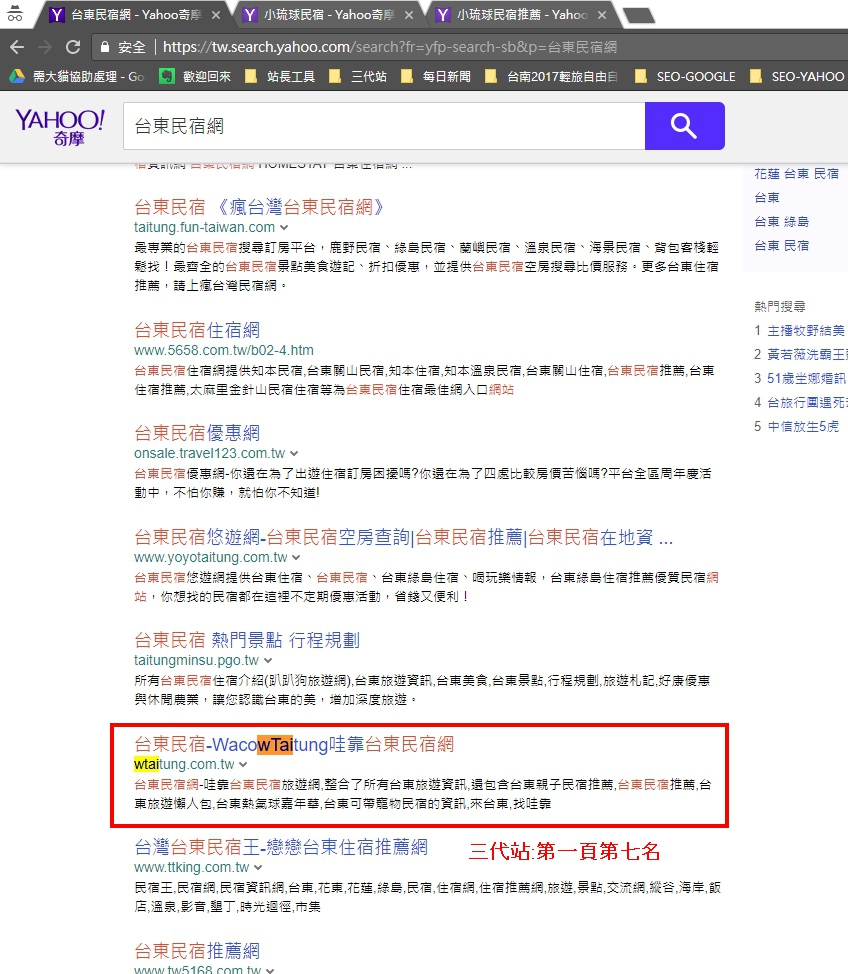Click the incognito spy icon in title bar
The height and width of the screenshot is (974, 848).
(x=14, y=13)
